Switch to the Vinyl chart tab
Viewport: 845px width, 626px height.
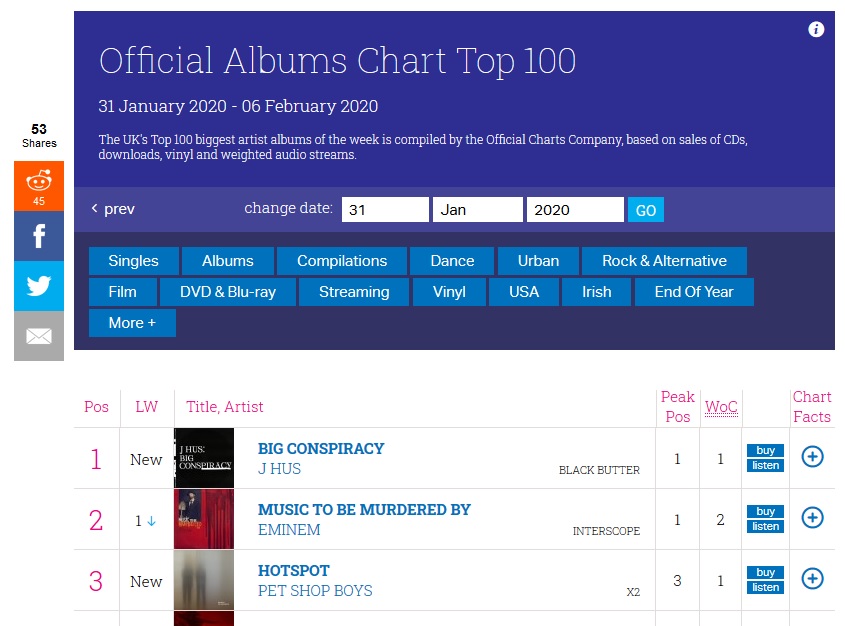(449, 292)
